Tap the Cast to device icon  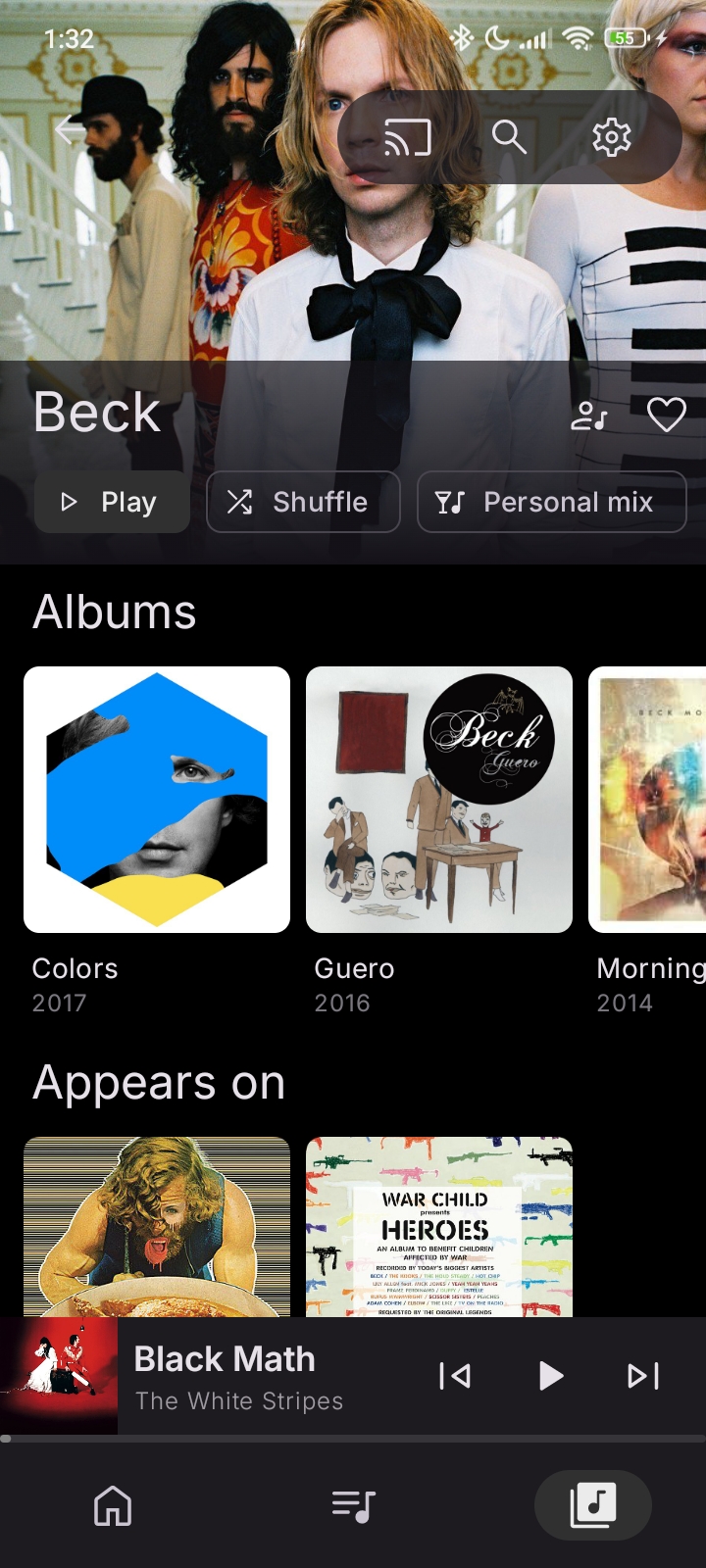point(407,137)
